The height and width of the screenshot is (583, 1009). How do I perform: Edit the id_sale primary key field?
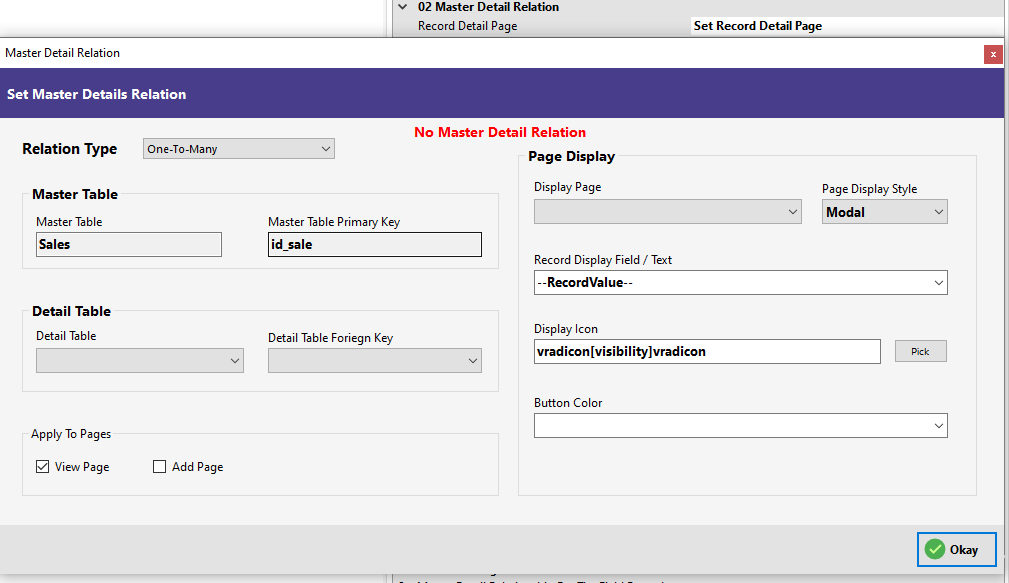pyautogui.click(x=374, y=244)
